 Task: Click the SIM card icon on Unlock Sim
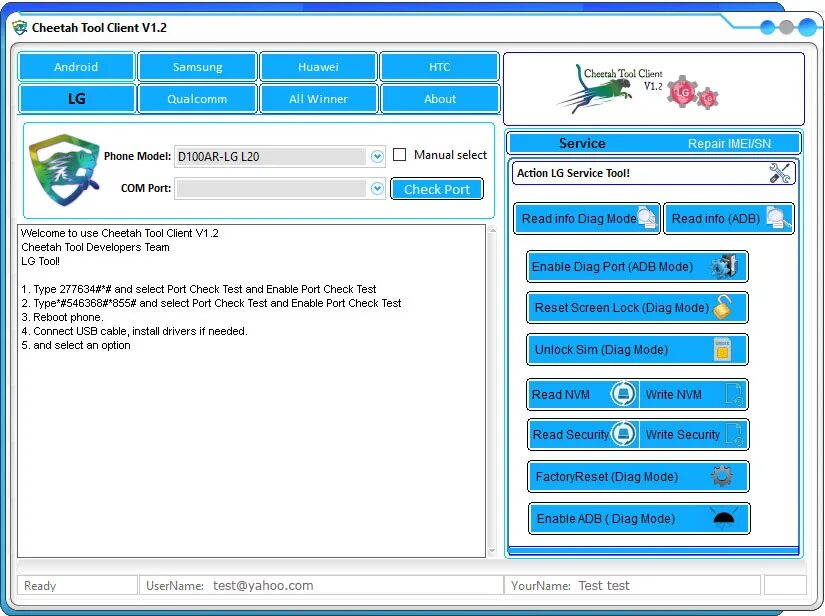tap(722, 350)
